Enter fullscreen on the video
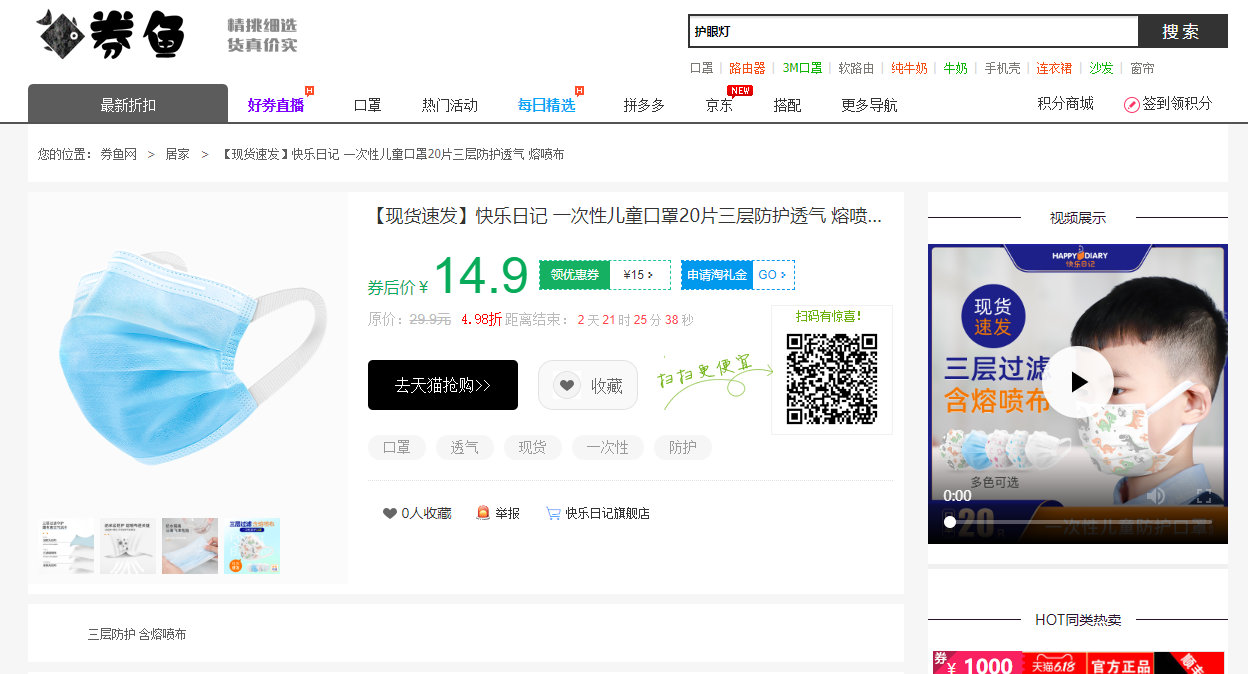The height and width of the screenshot is (674, 1248). (x=1205, y=495)
